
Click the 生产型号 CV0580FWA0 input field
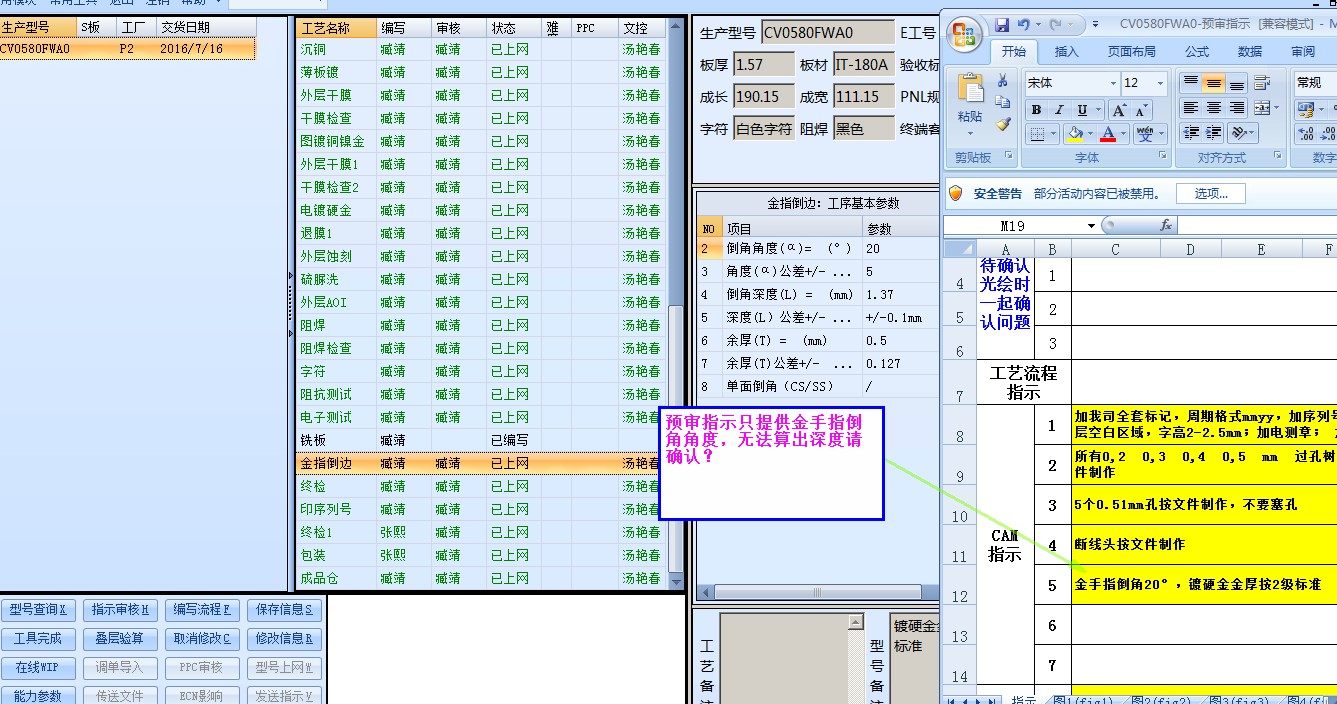(827, 33)
